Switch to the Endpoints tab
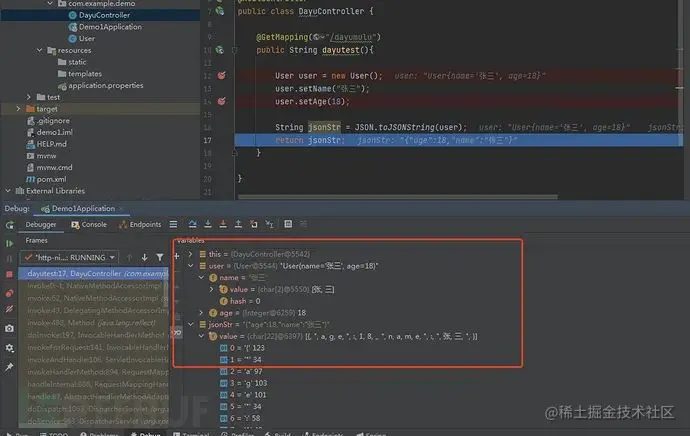The image size is (690, 436). coord(140,224)
